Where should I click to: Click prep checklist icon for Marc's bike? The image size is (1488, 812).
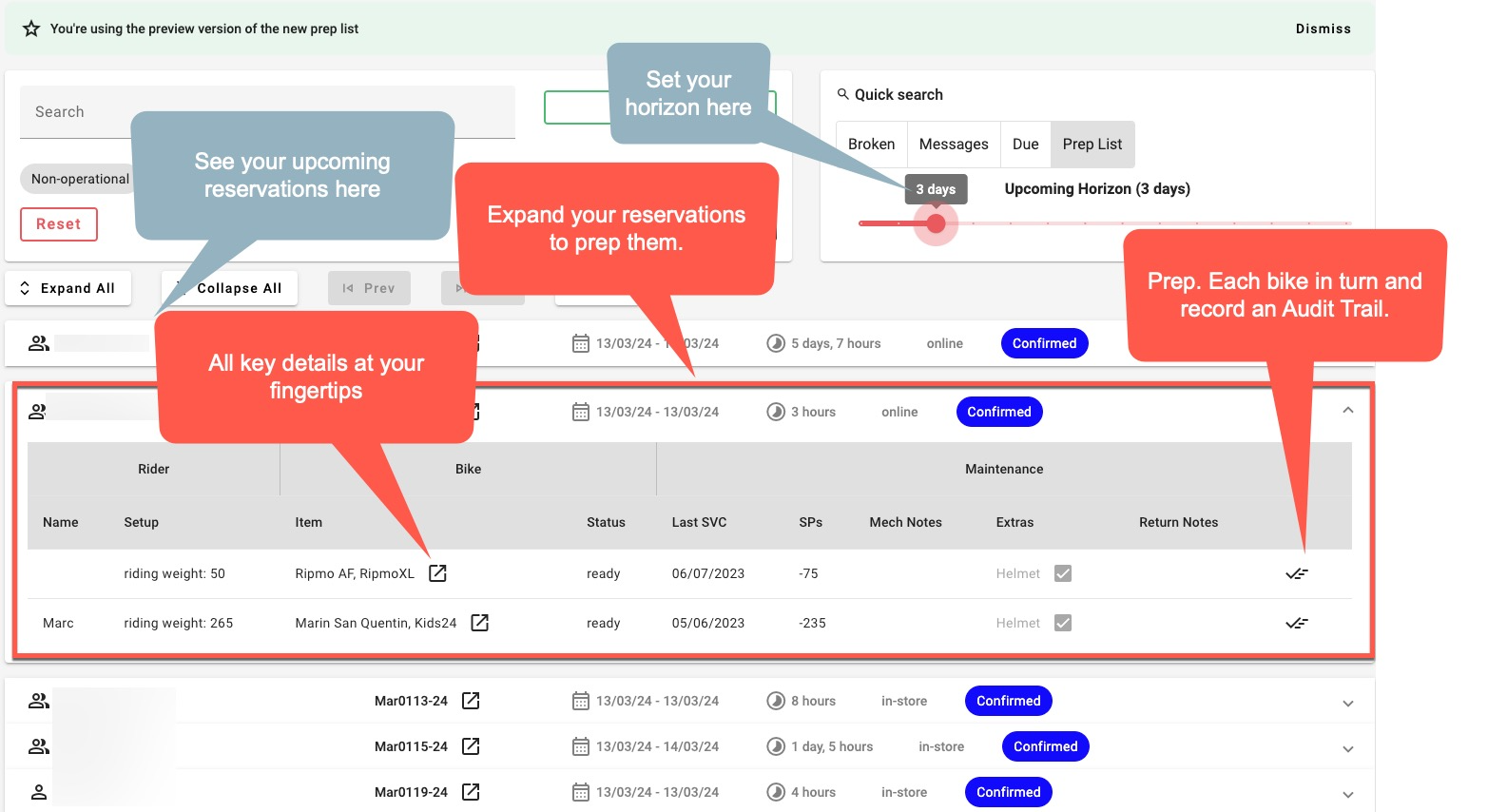coord(1296,623)
